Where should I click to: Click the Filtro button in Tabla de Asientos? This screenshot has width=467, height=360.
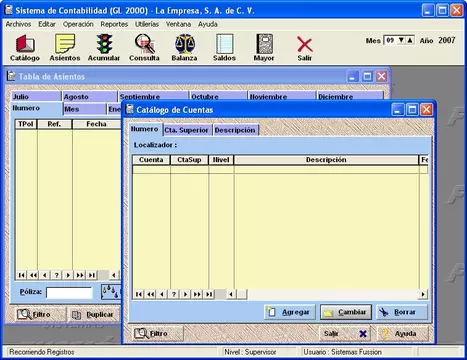tap(40, 314)
